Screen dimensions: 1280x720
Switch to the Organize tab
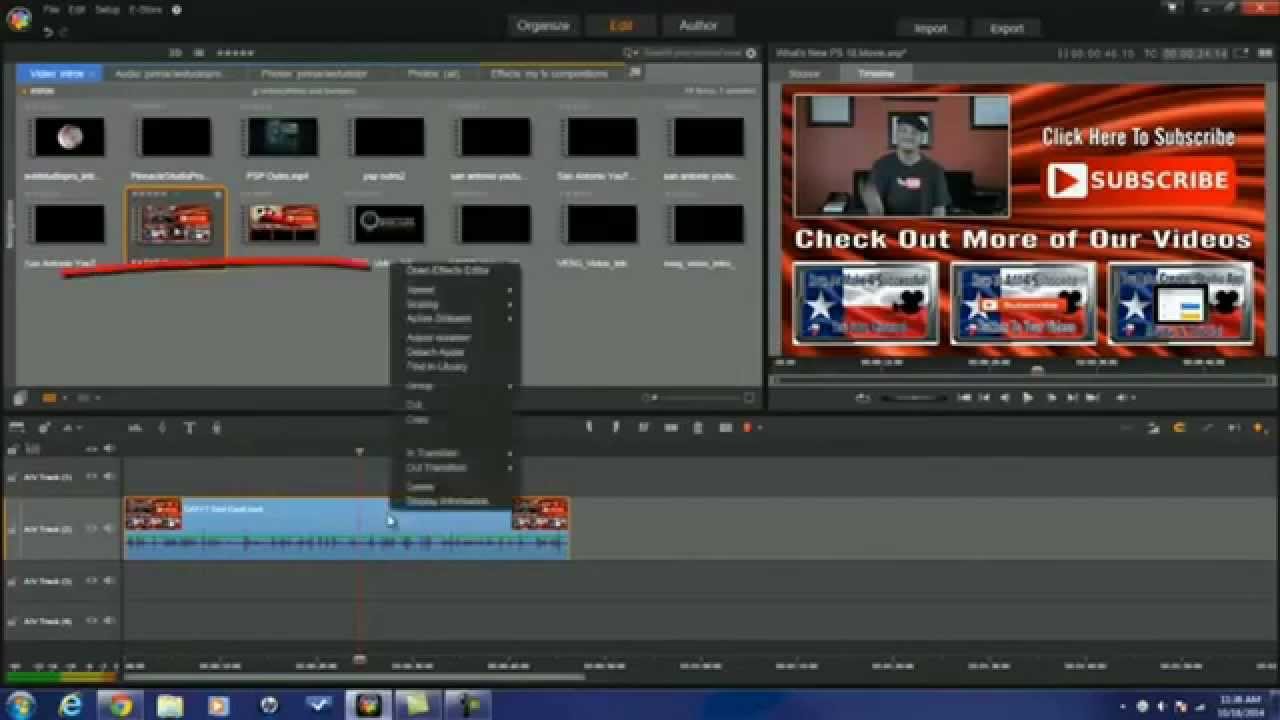542,26
